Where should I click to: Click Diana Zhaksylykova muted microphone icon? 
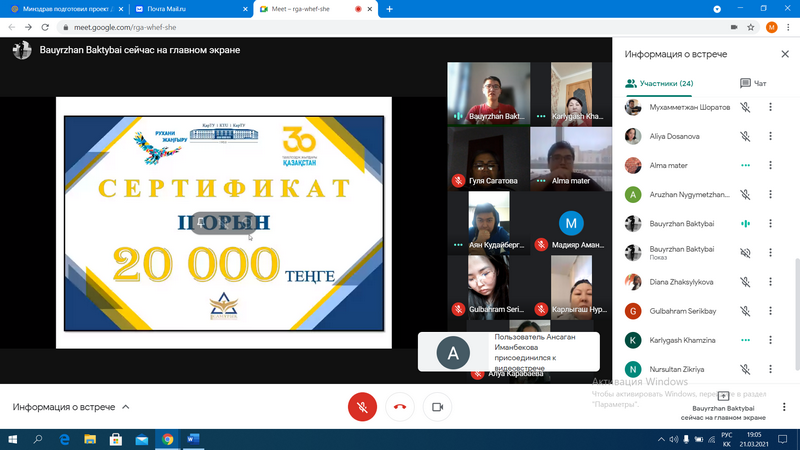(745, 282)
